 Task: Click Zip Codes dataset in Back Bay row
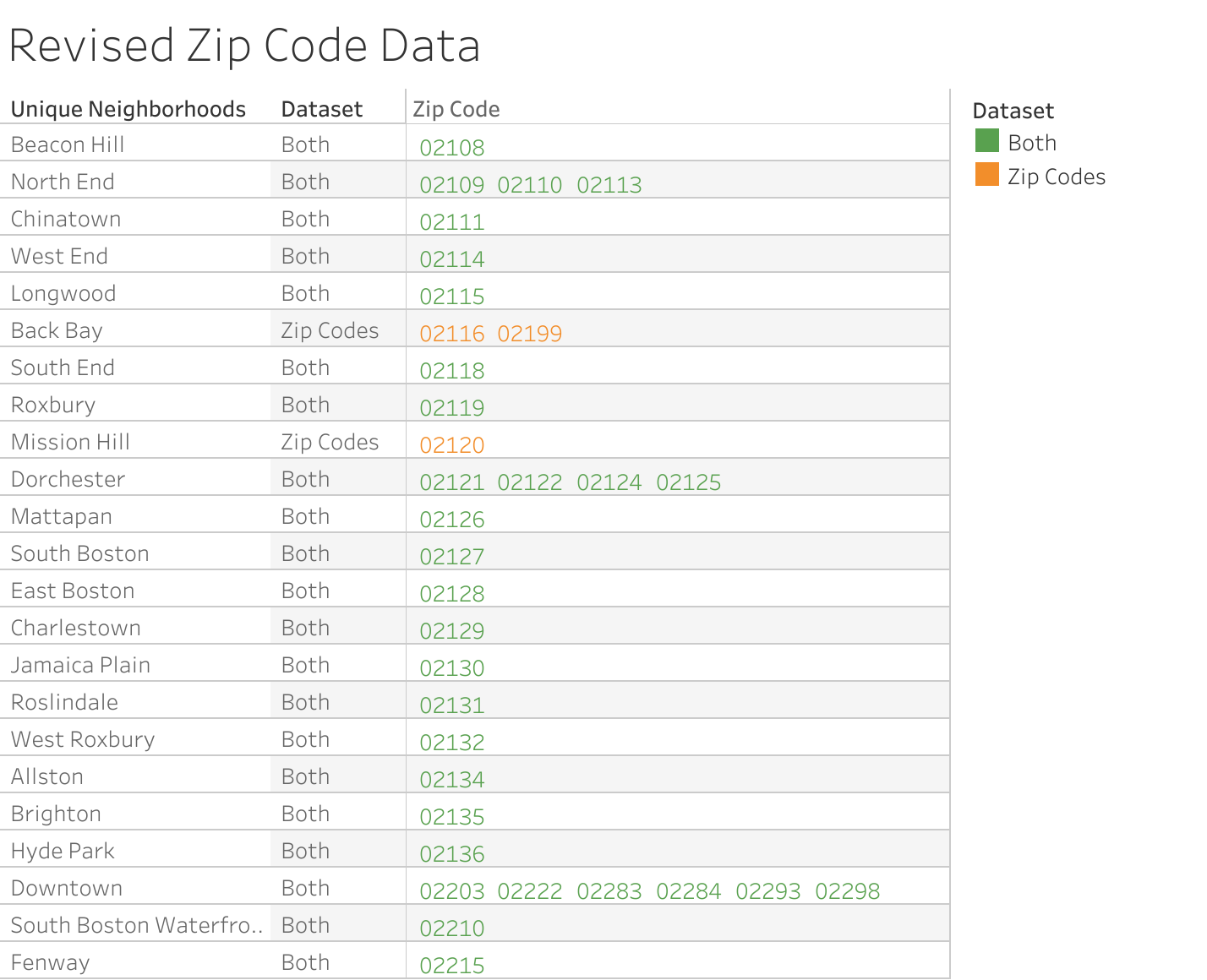[x=330, y=330]
